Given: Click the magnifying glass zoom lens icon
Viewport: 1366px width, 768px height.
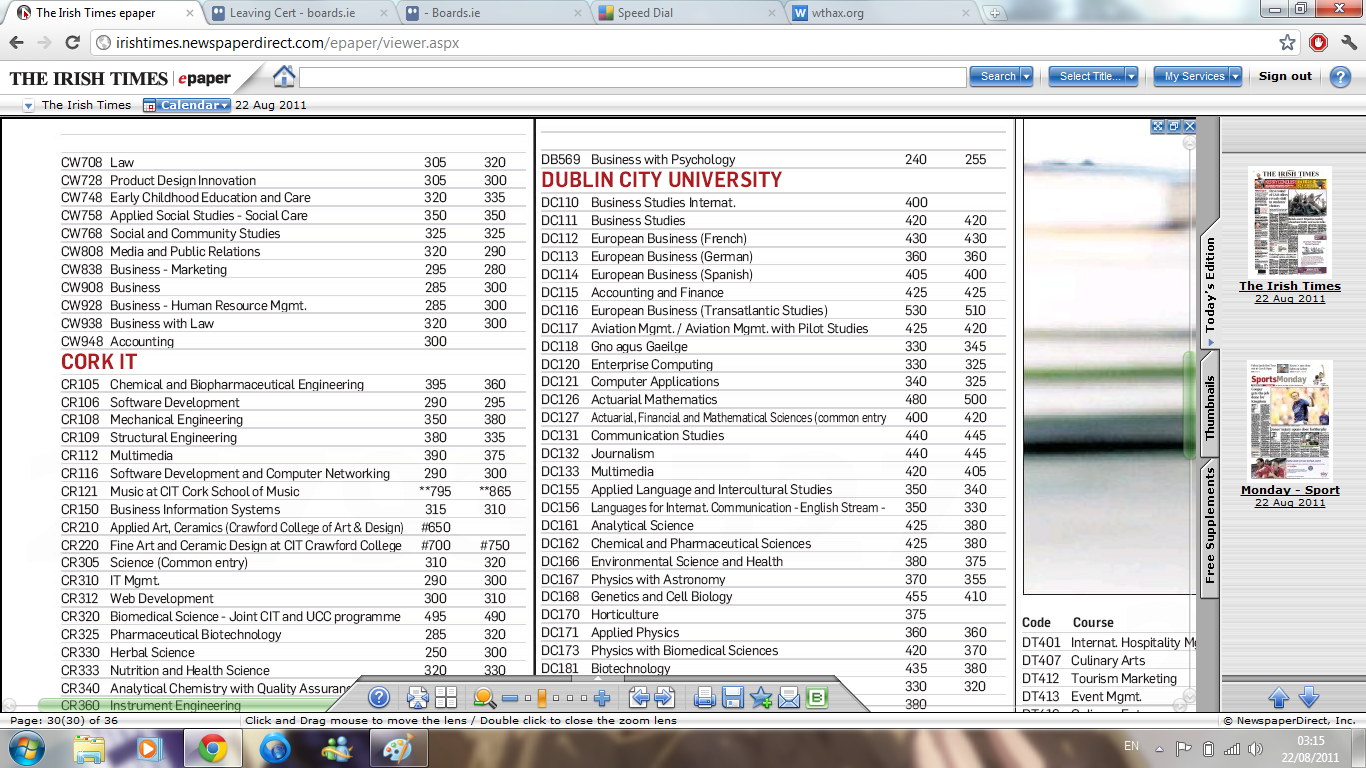Looking at the screenshot, I should pos(484,698).
